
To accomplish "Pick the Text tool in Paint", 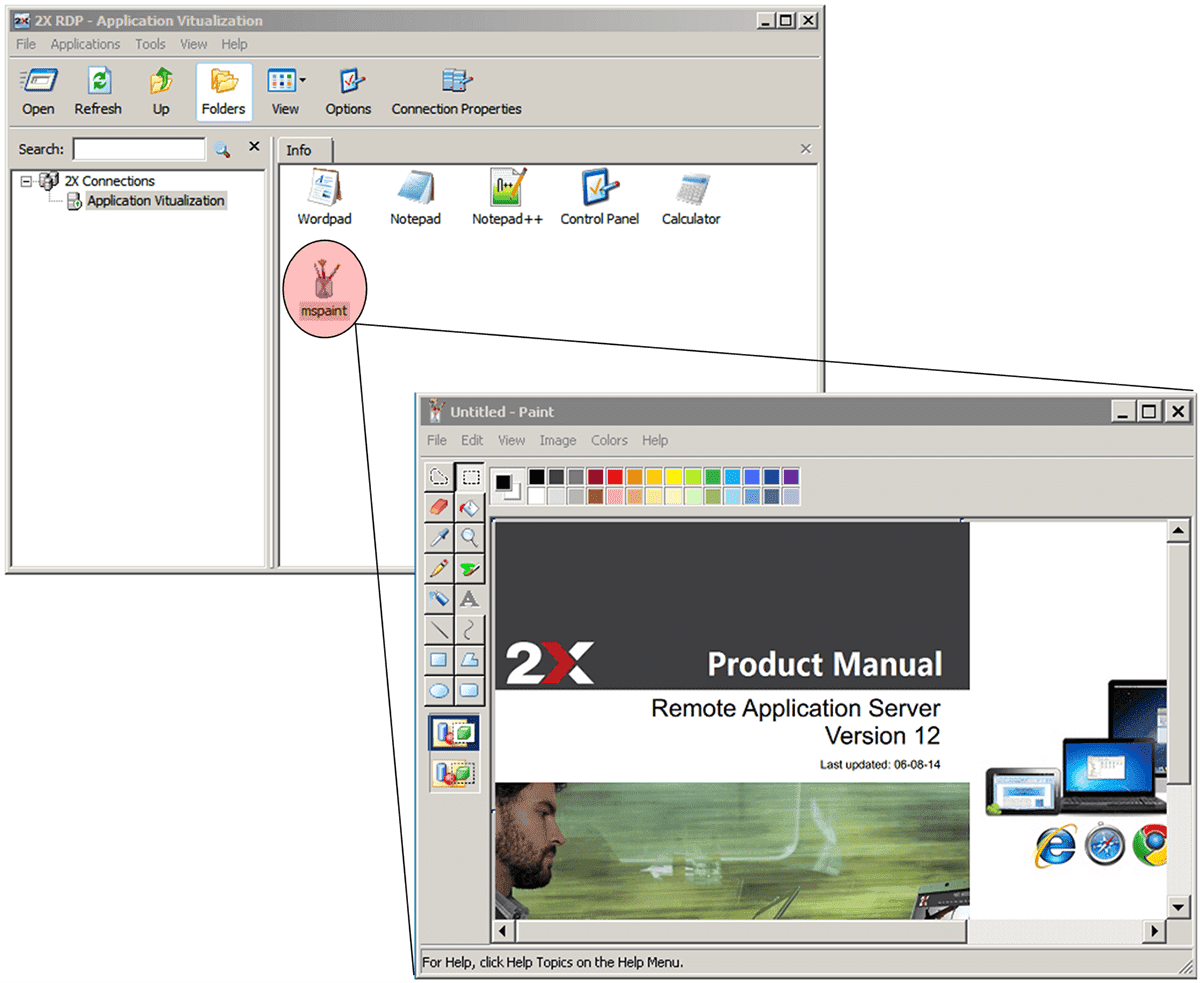I will click(470, 599).
